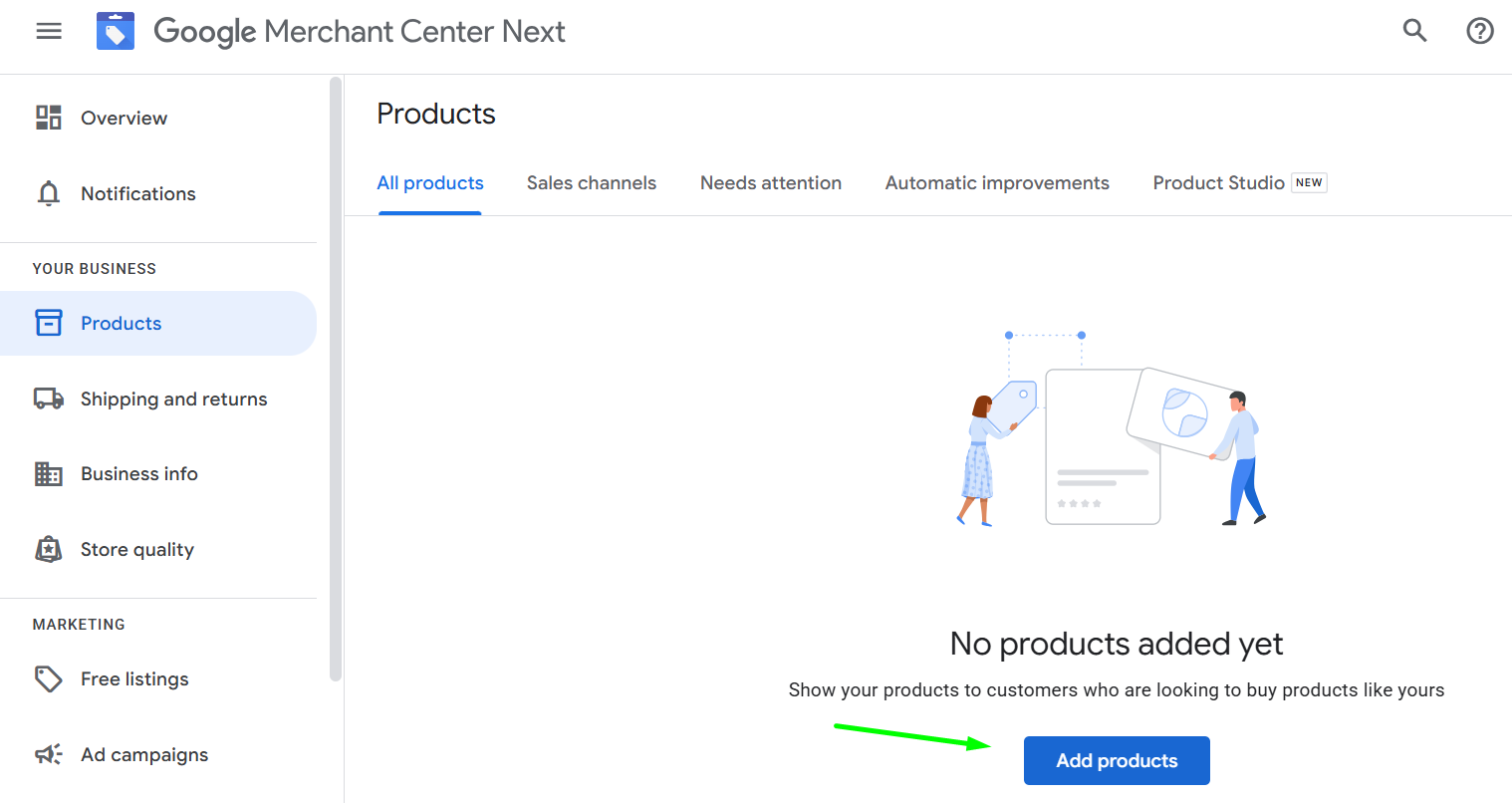Click the Business info building icon

click(x=48, y=473)
